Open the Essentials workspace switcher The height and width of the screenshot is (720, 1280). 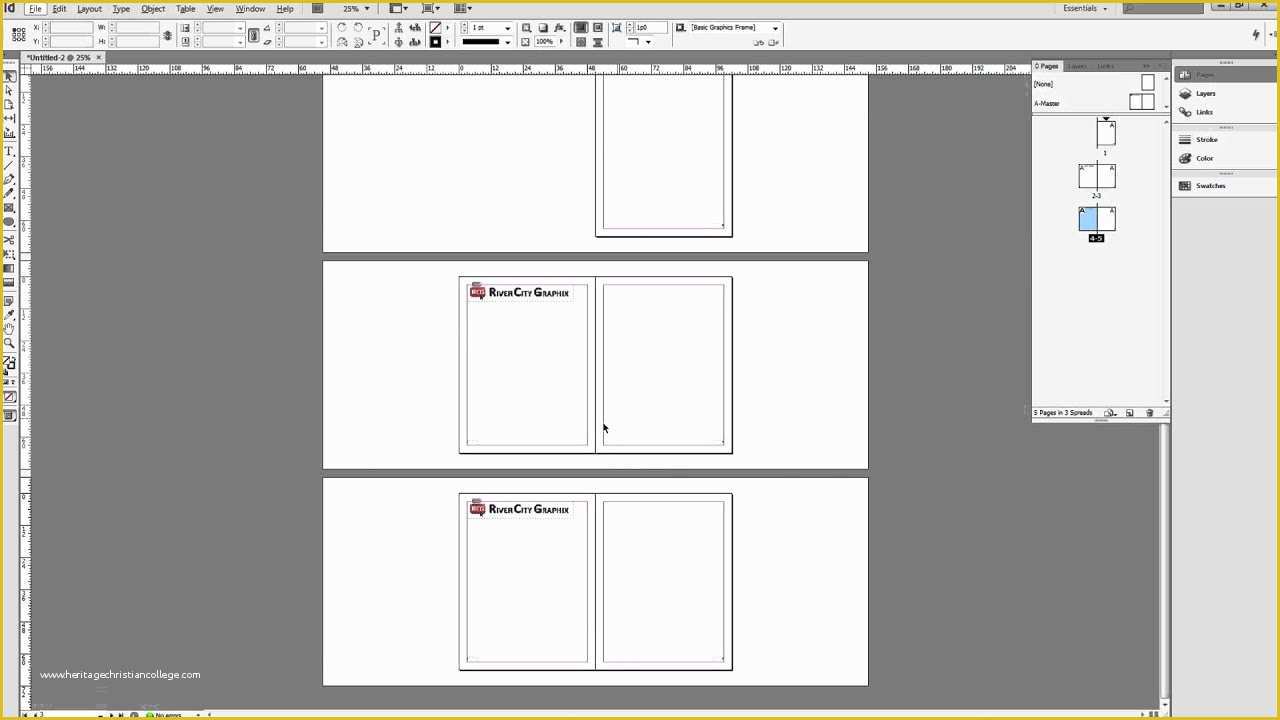coord(1085,8)
